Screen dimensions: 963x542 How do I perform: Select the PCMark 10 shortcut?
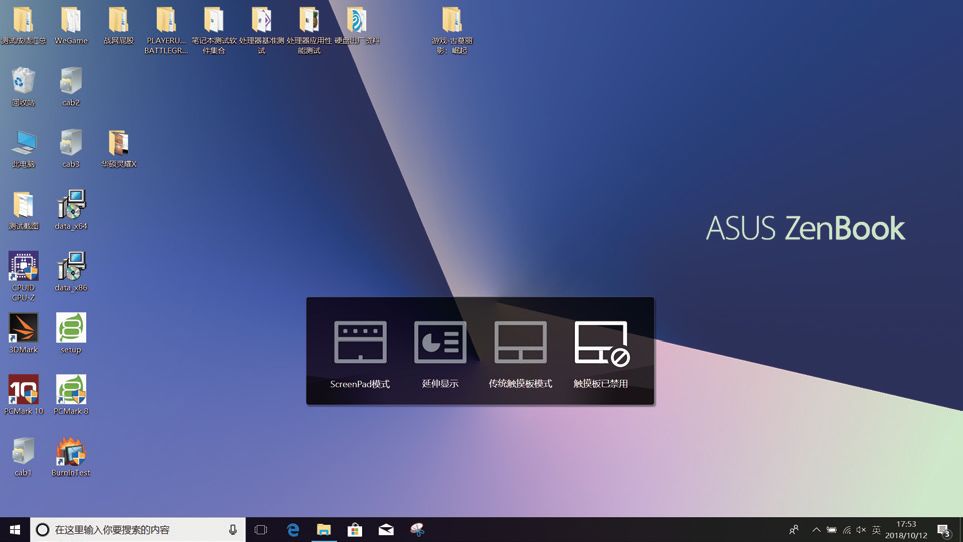23,395
